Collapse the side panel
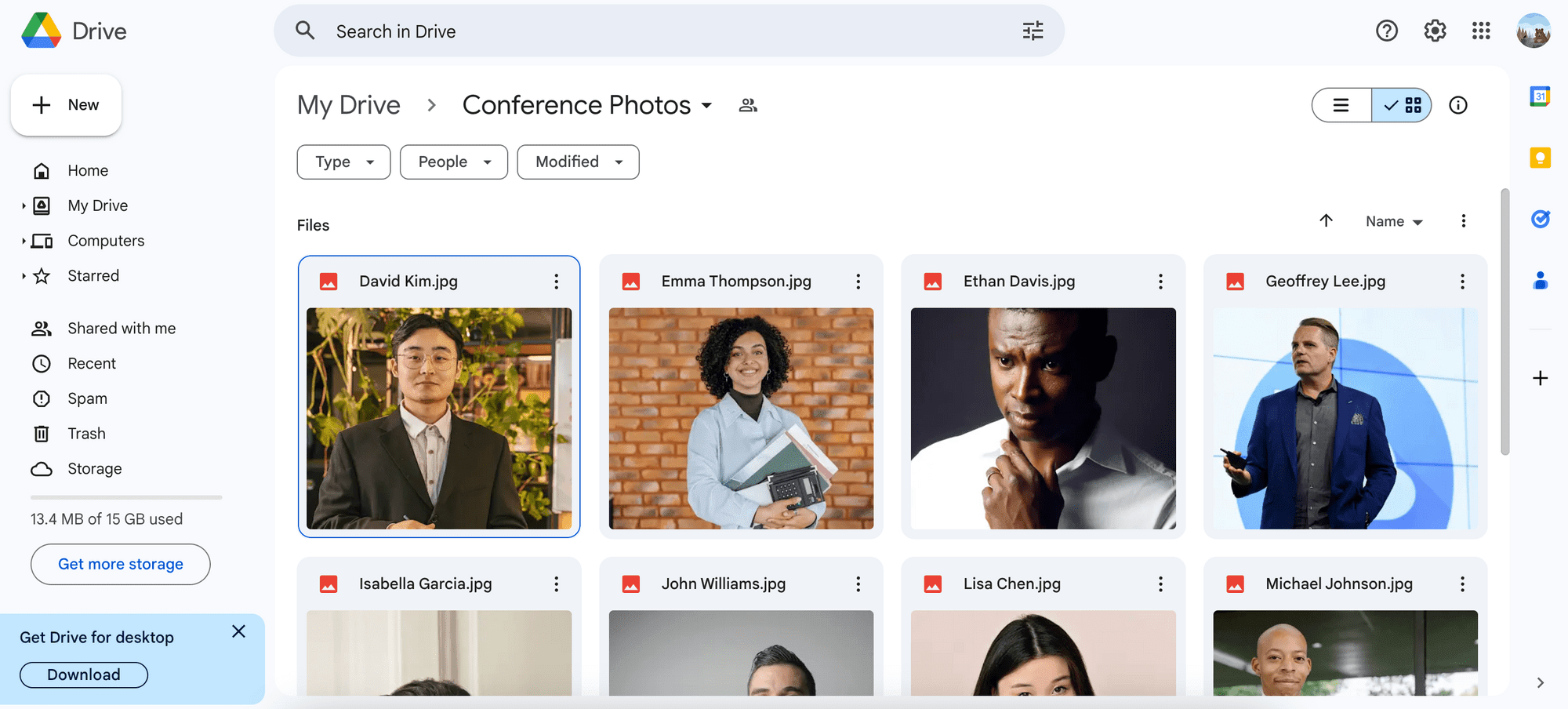Image resolution: width=1568 pixels, height=709 pixels. tap(1540, 682)
